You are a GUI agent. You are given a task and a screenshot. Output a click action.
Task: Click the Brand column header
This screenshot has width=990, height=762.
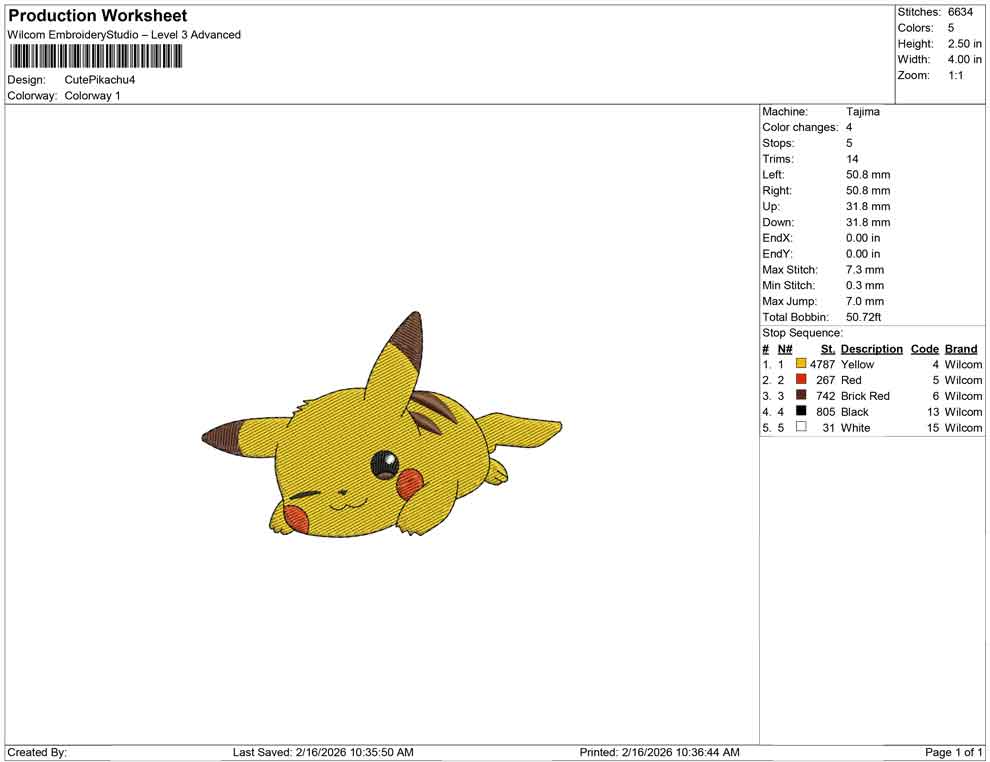tap(960, 348)
